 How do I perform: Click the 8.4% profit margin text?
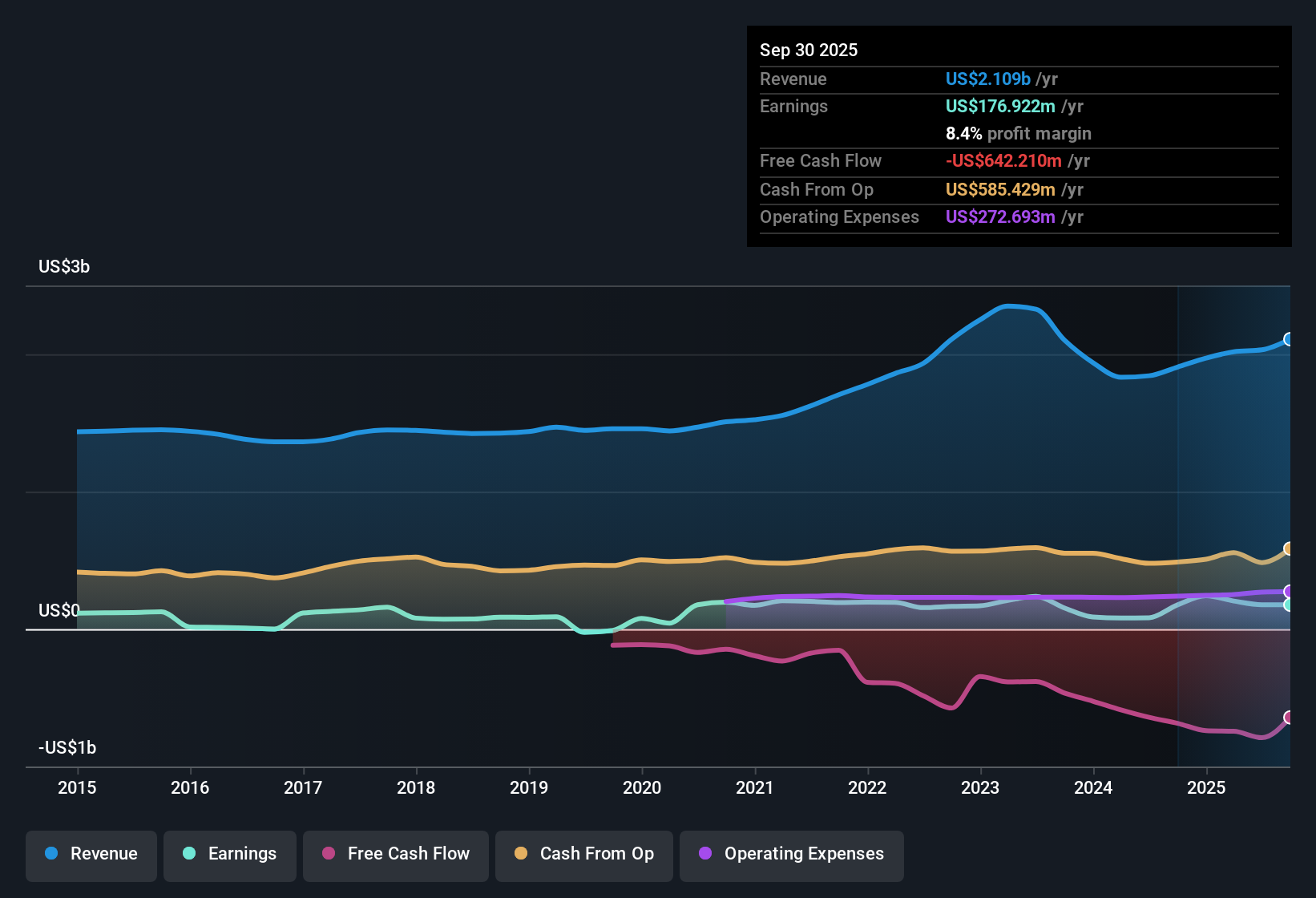coord(1018,133)
